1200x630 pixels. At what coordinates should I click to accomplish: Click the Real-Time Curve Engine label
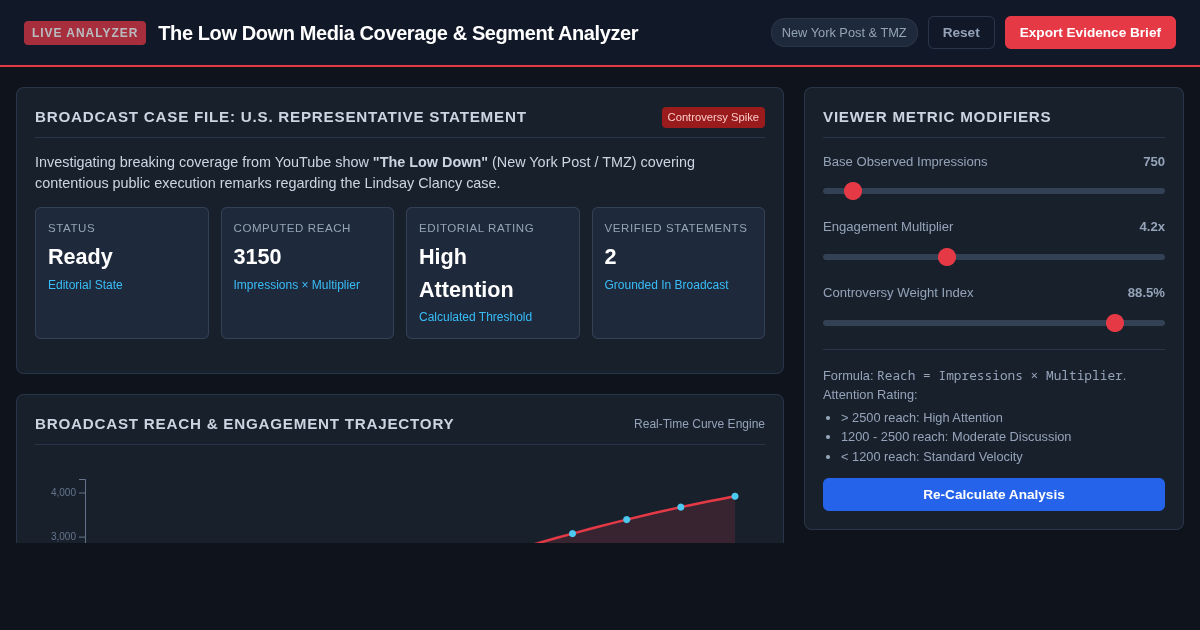point(699,424)
